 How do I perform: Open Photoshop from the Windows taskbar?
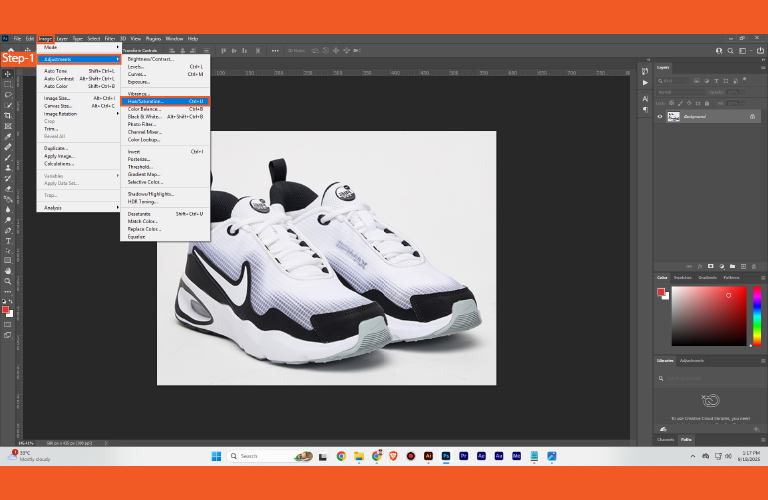click(x=446, y=455)
